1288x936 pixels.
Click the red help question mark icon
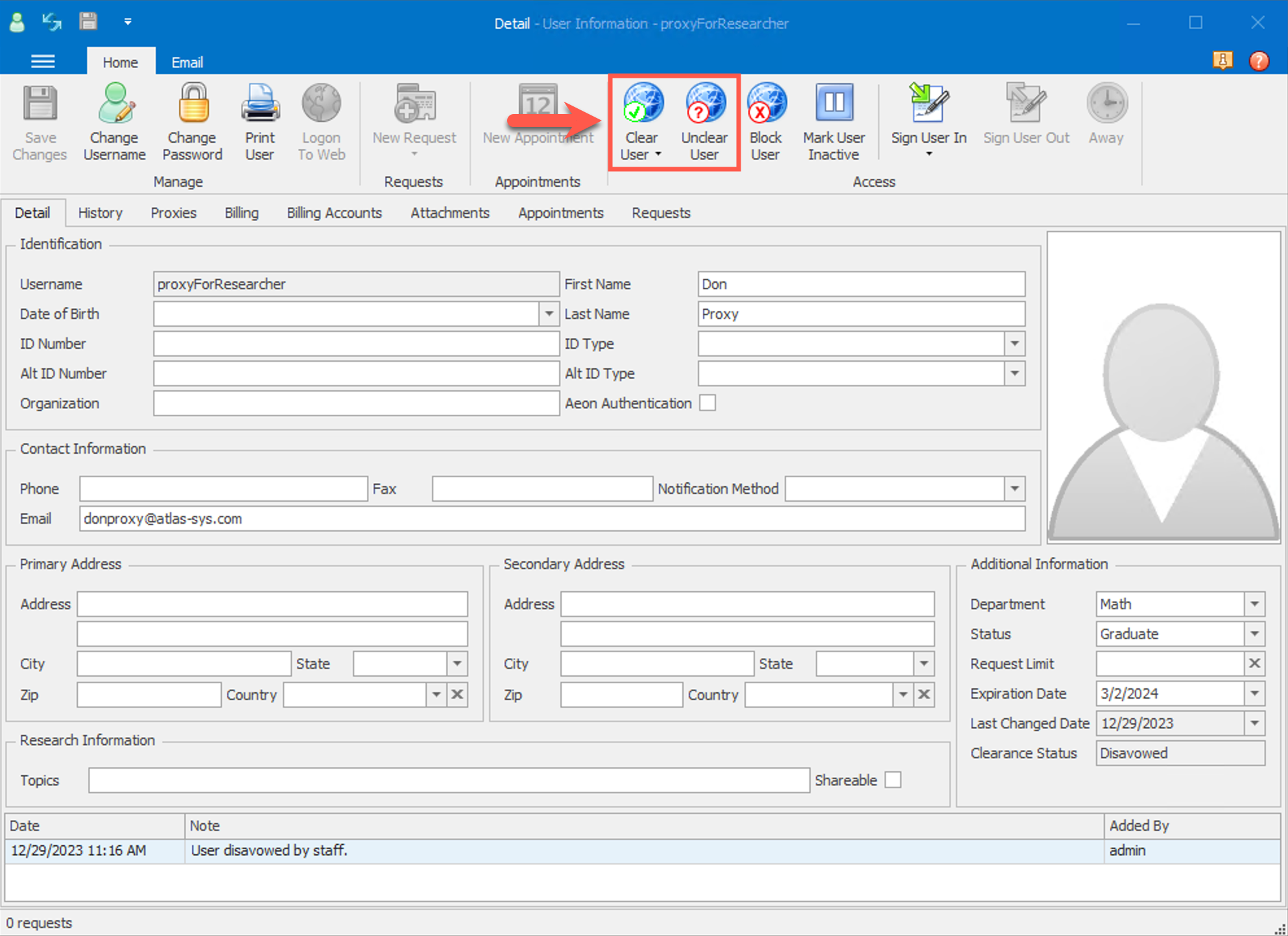(x=1258, y=61)
